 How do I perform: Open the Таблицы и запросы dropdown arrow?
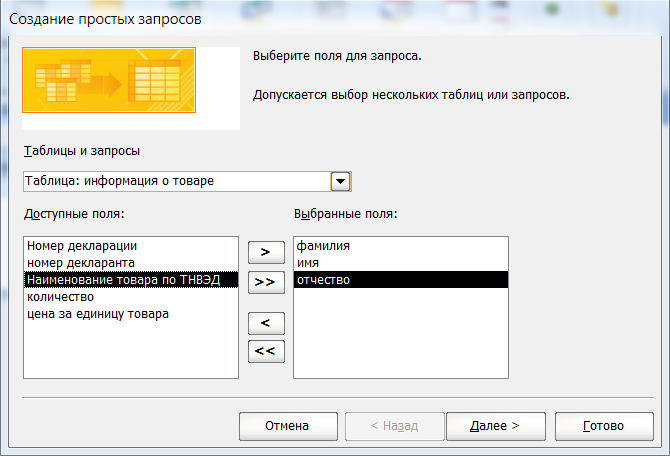[341, 181]
